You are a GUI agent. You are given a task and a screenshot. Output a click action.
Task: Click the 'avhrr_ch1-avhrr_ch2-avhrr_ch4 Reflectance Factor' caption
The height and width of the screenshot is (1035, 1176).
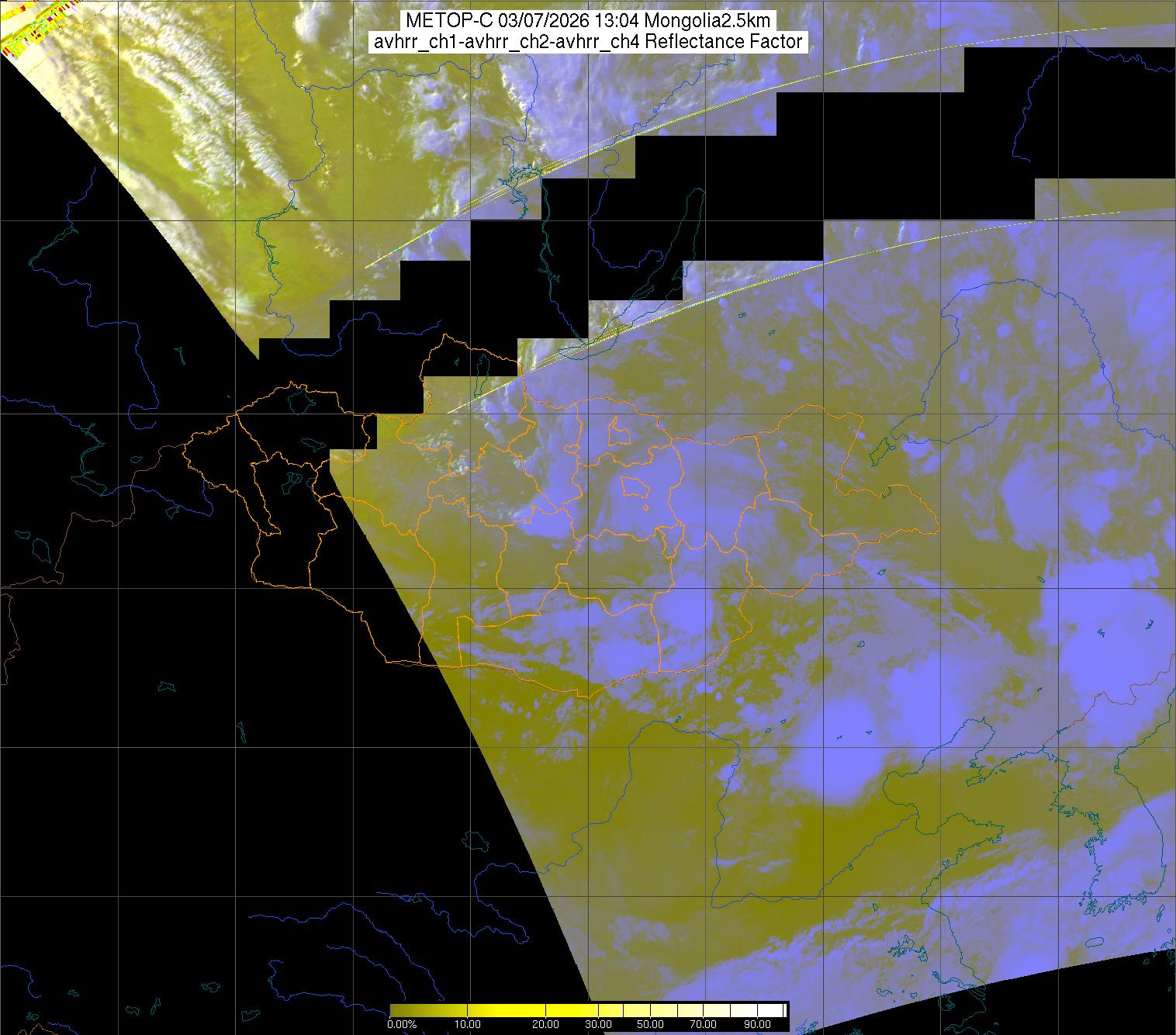(x=588, y=42)
